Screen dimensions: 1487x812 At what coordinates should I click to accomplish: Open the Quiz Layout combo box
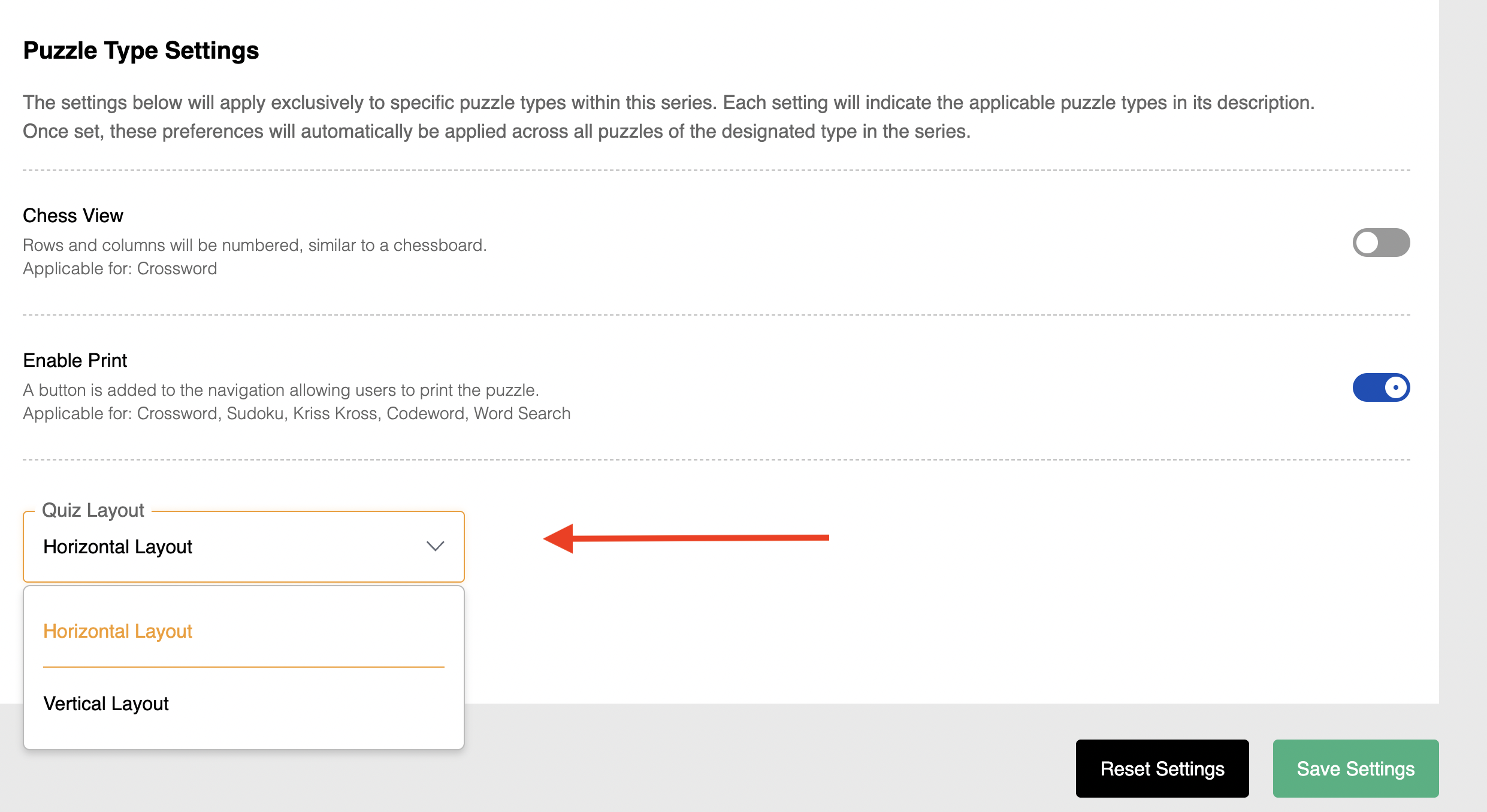point(244,546)
